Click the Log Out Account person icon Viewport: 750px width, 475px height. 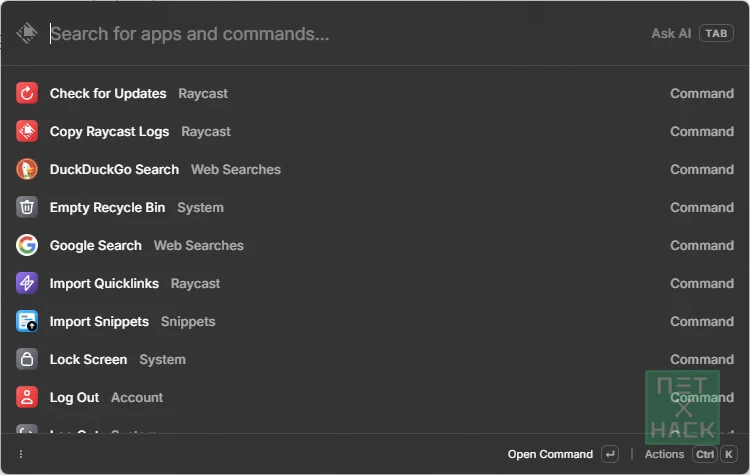[x=27, y=398]
